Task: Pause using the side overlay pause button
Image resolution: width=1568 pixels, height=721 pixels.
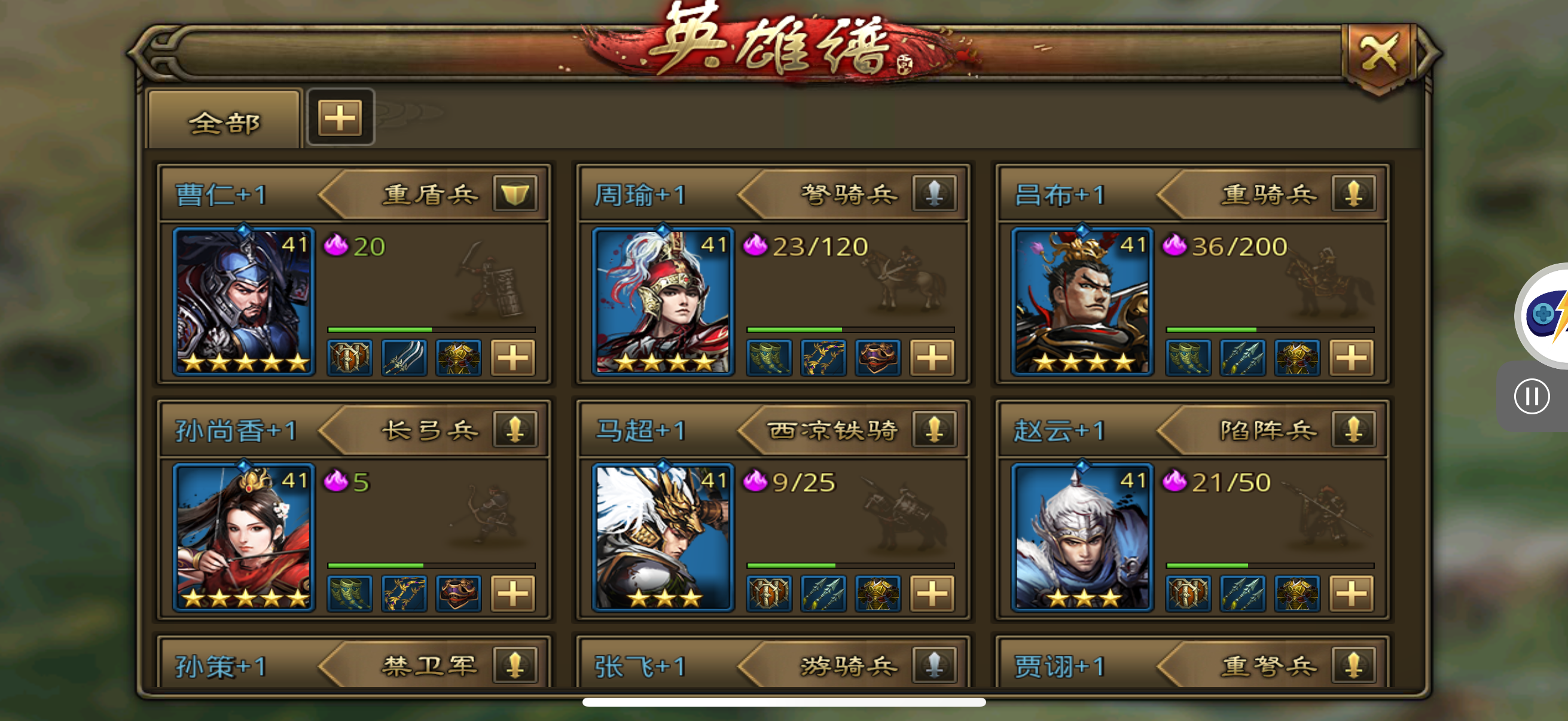Action: pyautogui.click(x=1532, y=397)
